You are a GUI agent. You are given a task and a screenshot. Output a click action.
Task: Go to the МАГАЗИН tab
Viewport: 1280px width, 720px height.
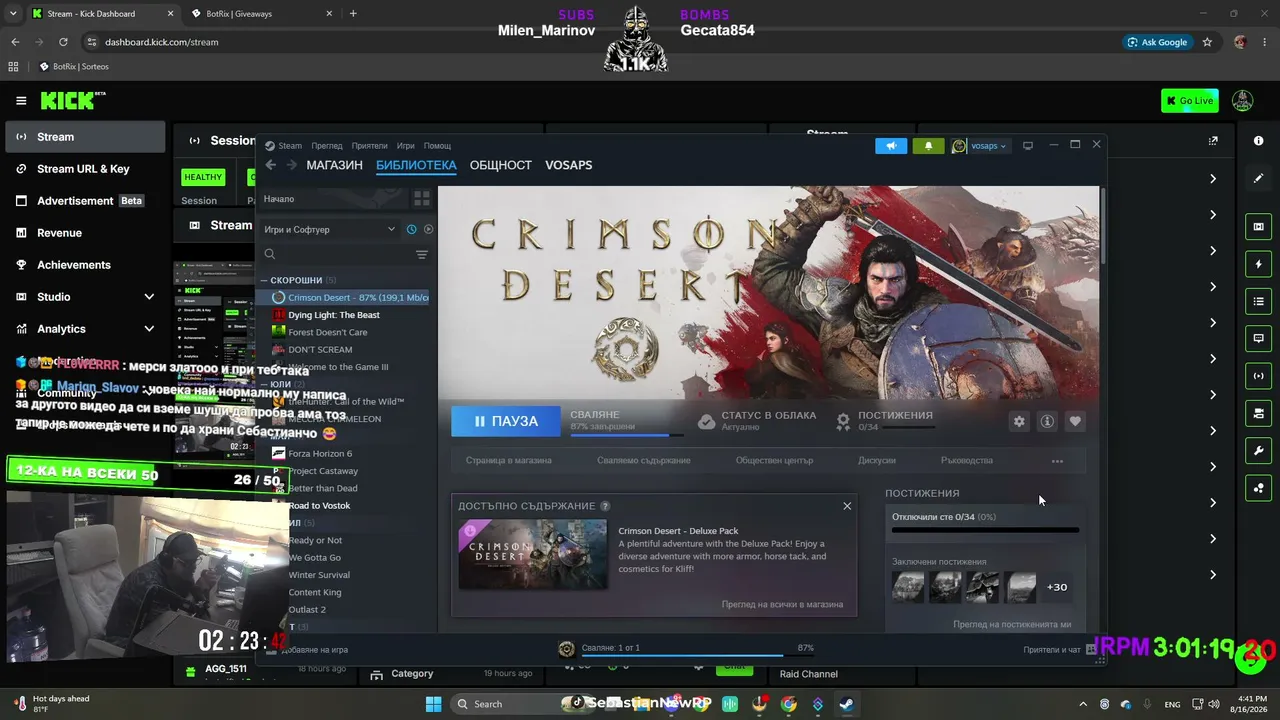[334, 165]
